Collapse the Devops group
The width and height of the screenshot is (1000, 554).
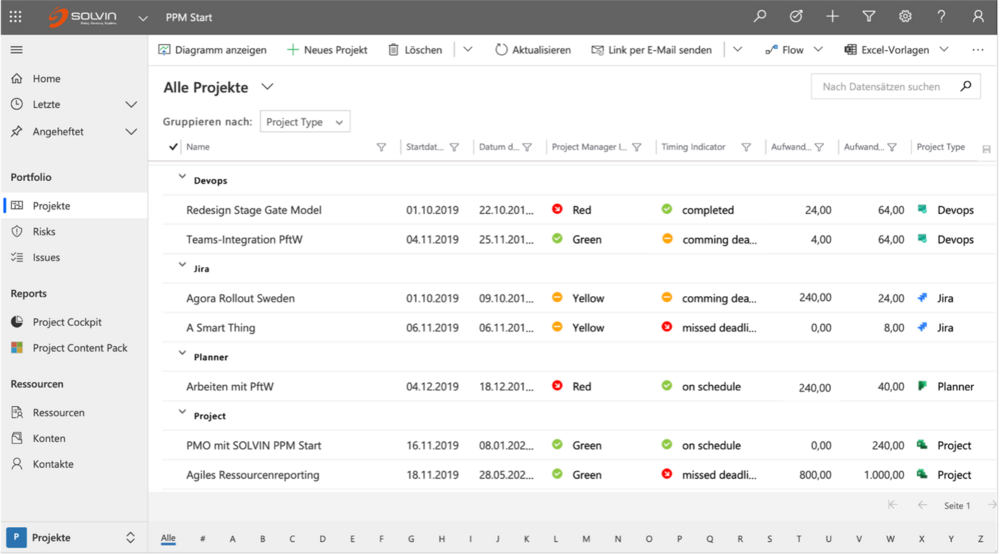(182, 177)
